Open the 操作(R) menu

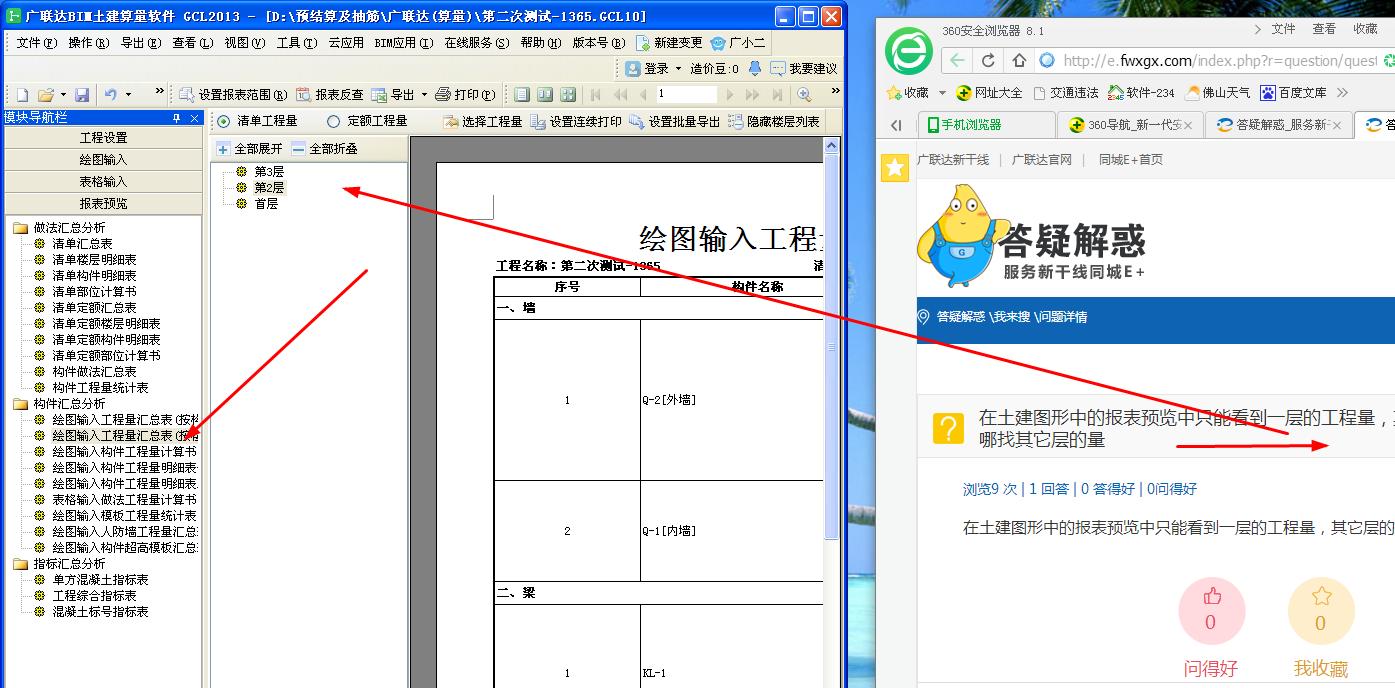coord(89,43)
